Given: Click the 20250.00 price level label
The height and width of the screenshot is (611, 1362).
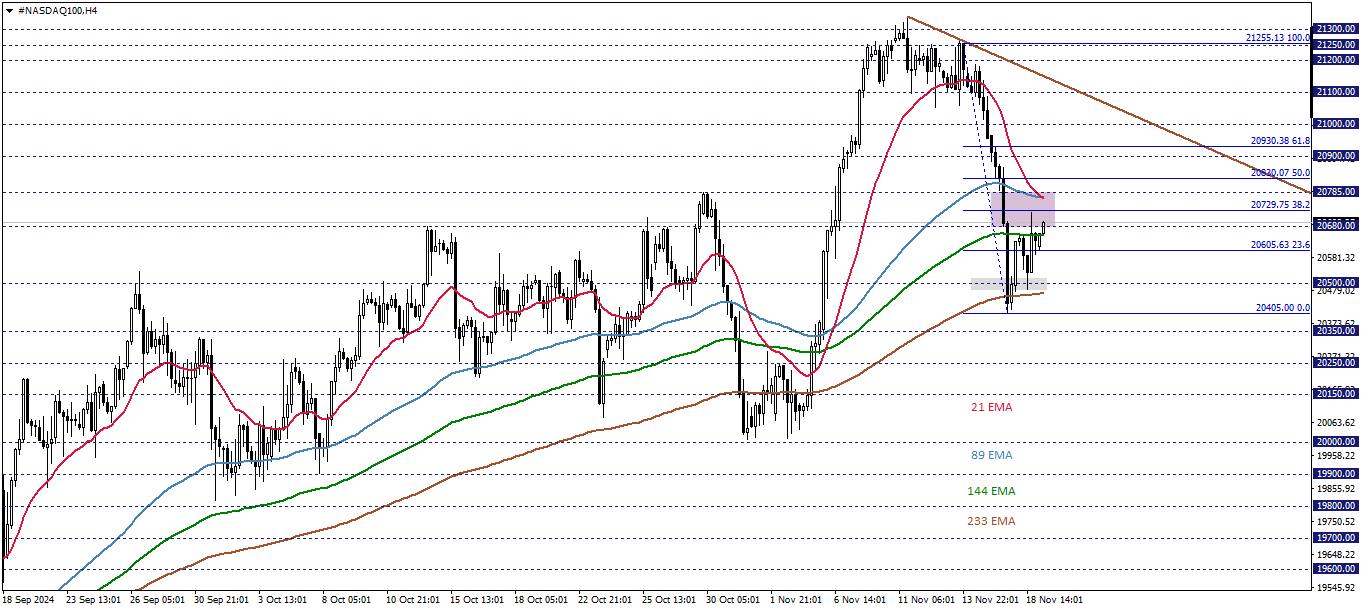Looking at the screenshot, I should click(x=1336, y=362).
